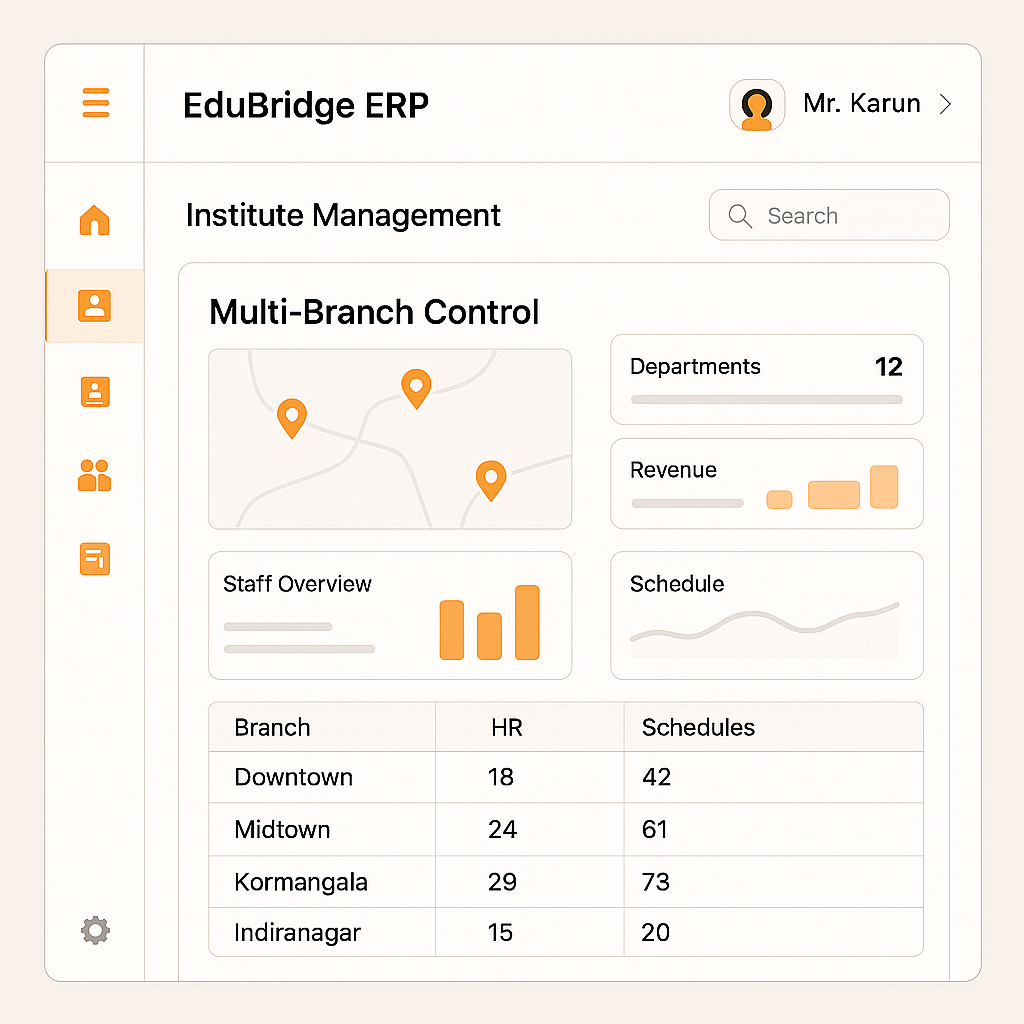Open the reports document sidebar icon
This screenshot has width=1024, height=1024.
[x=95, y=558]
